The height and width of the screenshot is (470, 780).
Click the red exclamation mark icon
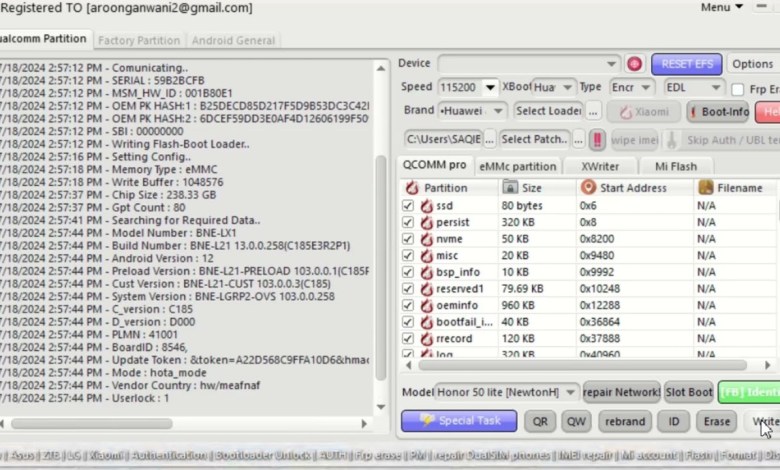click(x=597, y=139)
